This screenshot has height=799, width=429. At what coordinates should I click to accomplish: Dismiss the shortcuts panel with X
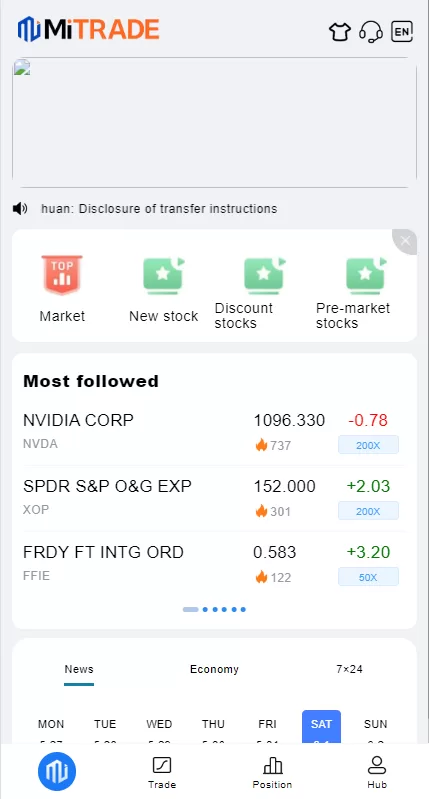[x=406, y=241]
